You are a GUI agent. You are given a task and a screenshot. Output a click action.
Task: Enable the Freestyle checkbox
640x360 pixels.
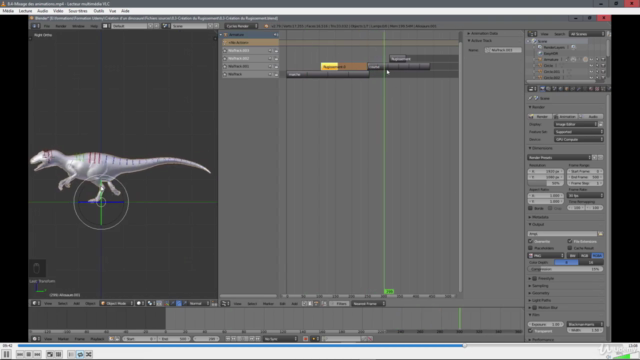pos(535,278)
